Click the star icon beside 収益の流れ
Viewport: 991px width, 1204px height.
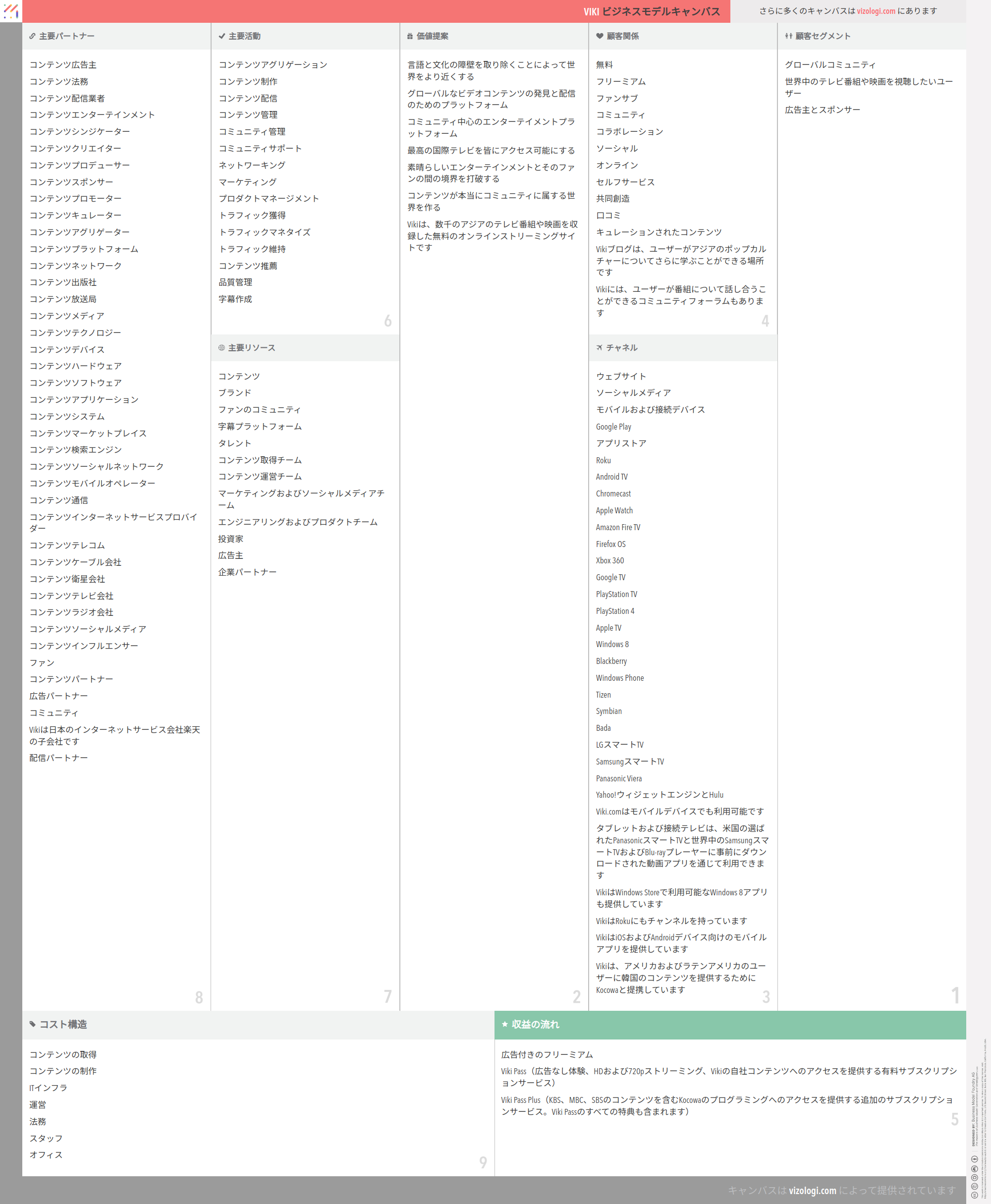pyautogui.click(x=504, y=1024)
